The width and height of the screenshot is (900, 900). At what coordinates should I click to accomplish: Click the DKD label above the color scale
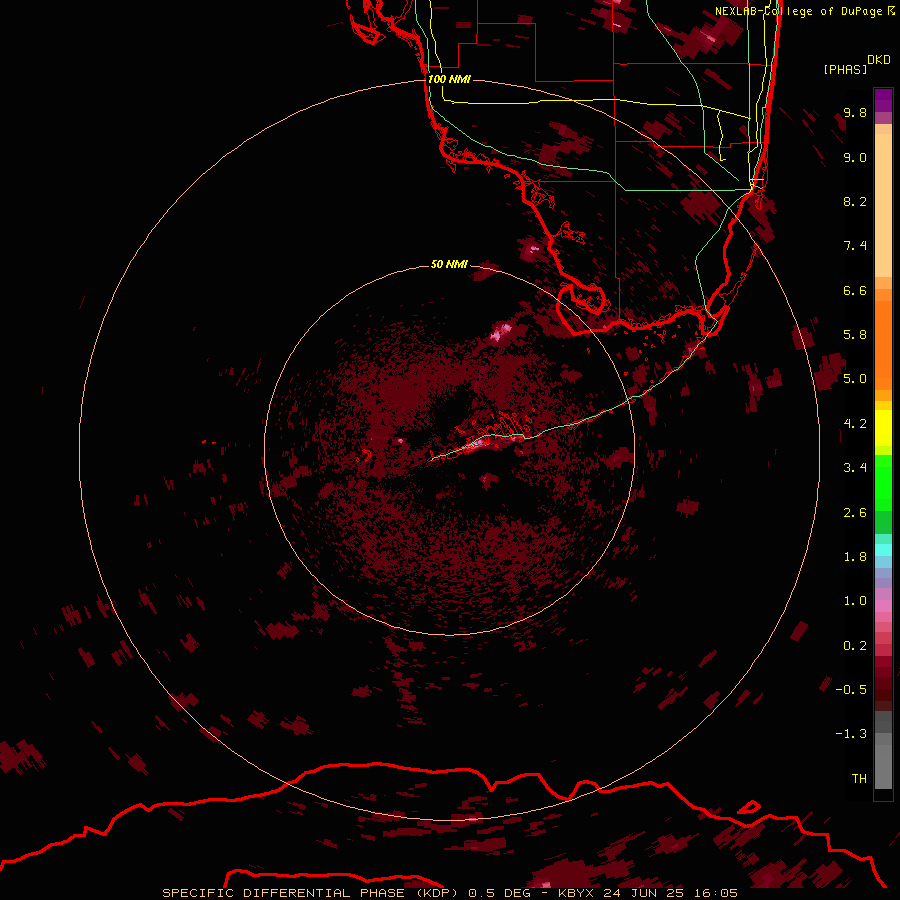(x=879, y=60)
